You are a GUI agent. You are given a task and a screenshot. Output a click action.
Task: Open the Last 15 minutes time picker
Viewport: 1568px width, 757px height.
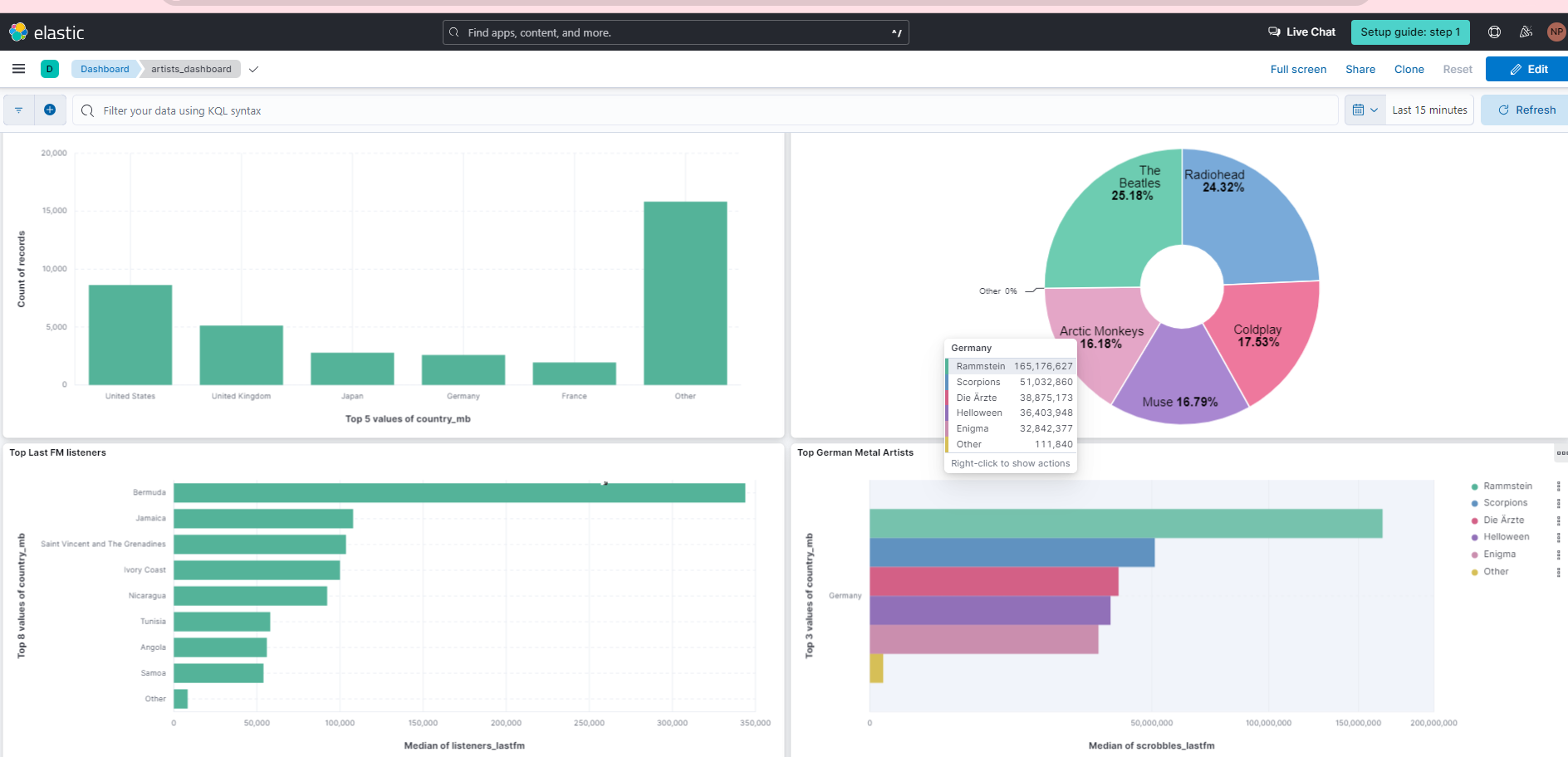click(1429, 110)
